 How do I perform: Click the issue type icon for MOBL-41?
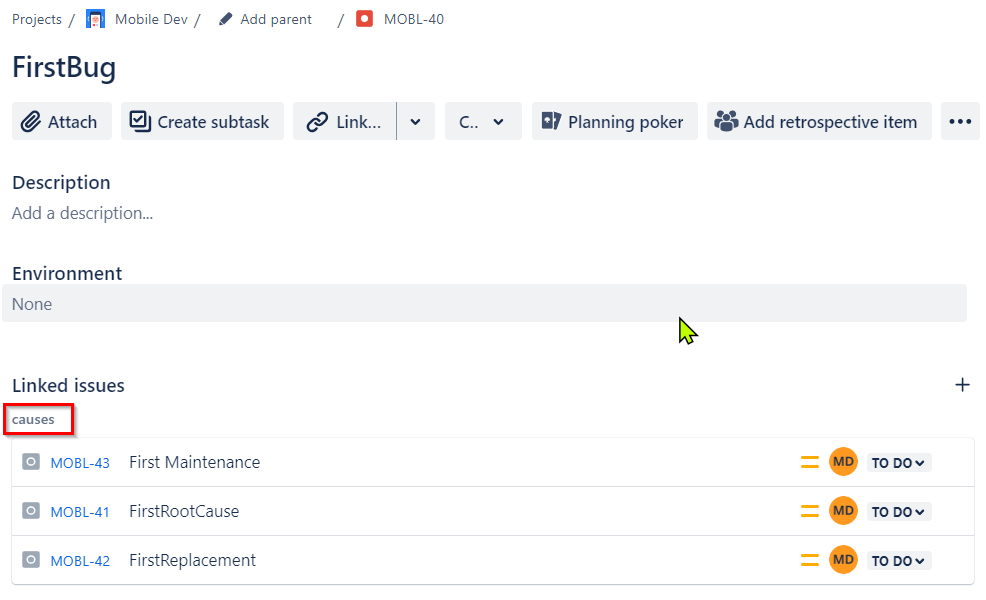[31, 511]
